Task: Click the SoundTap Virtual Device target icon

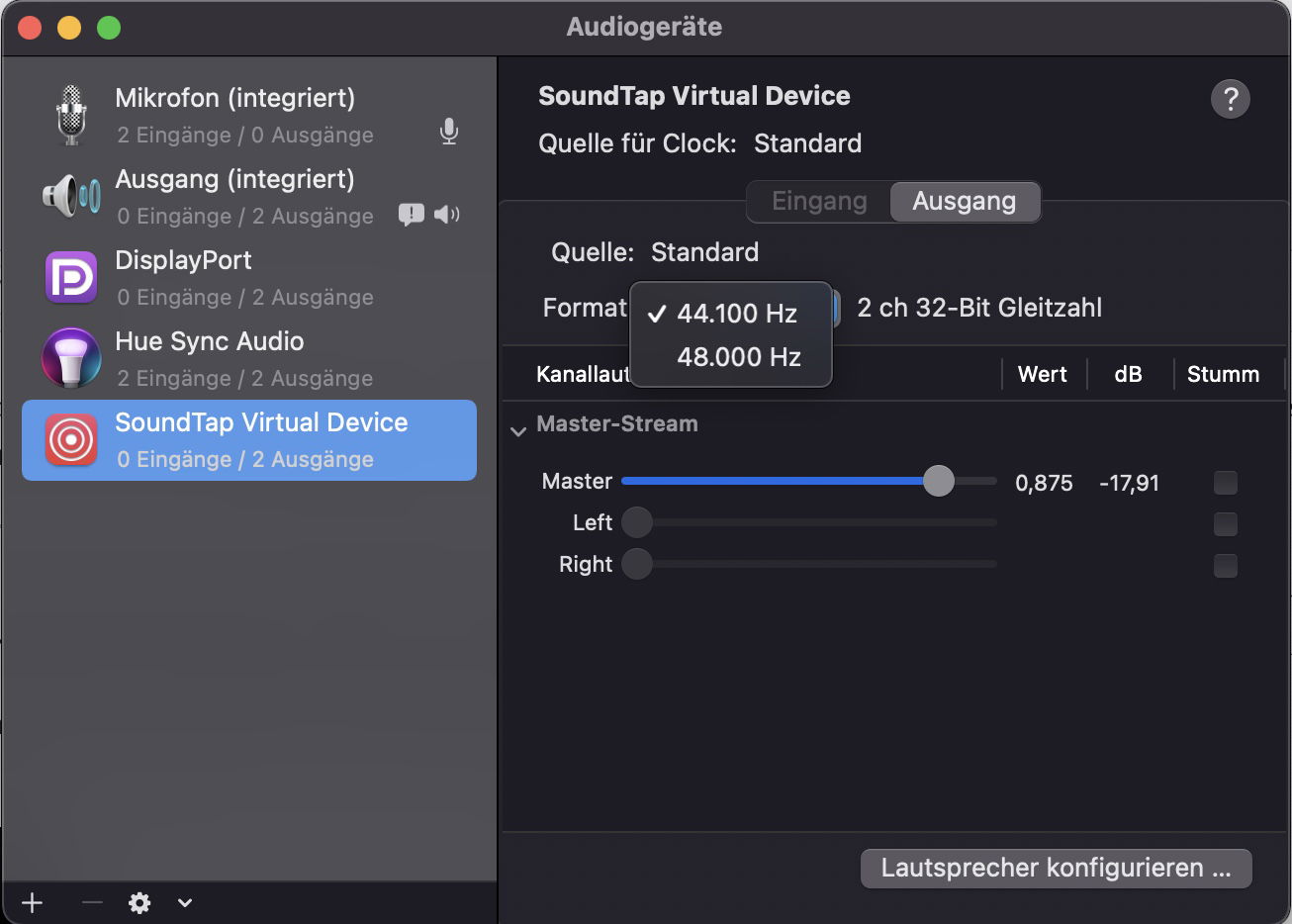Action: (71, 440)
